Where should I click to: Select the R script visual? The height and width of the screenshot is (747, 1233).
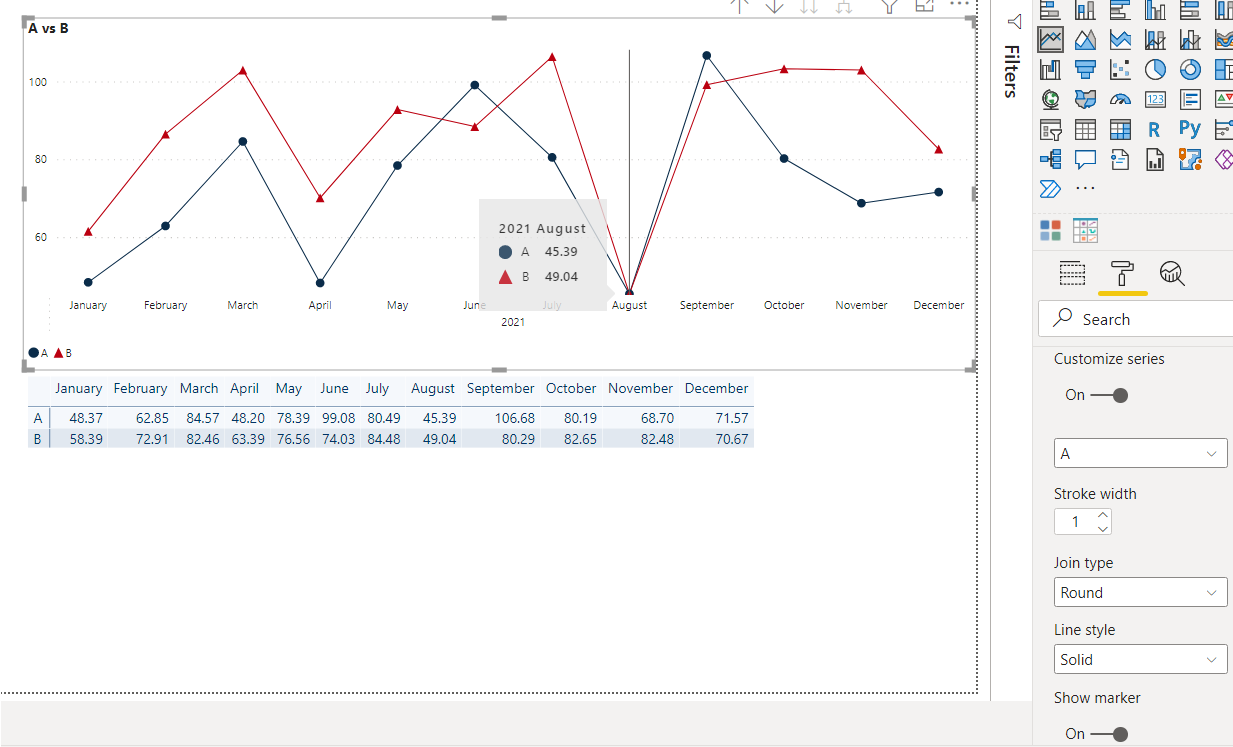[1155, 129]
